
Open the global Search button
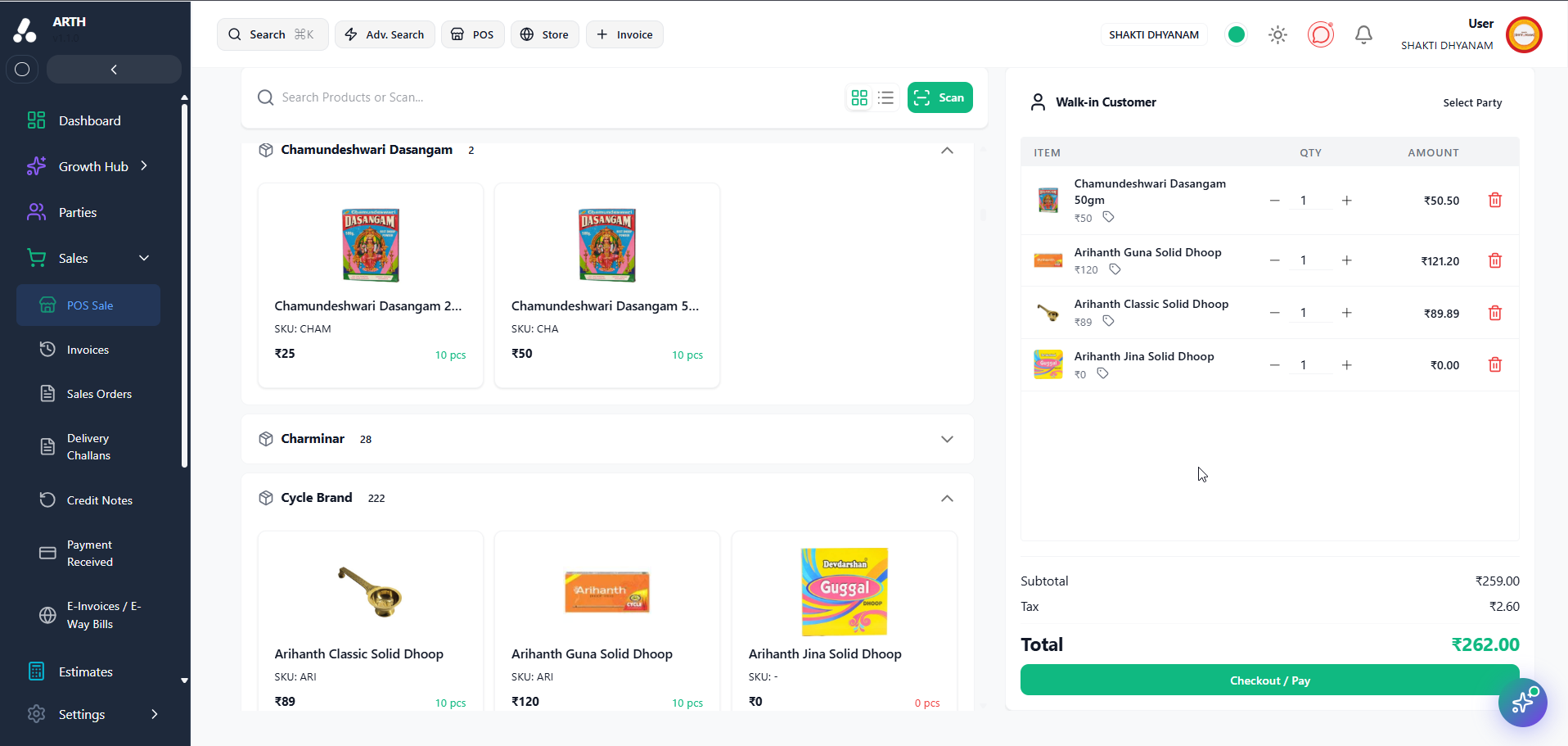pos(273,34)
